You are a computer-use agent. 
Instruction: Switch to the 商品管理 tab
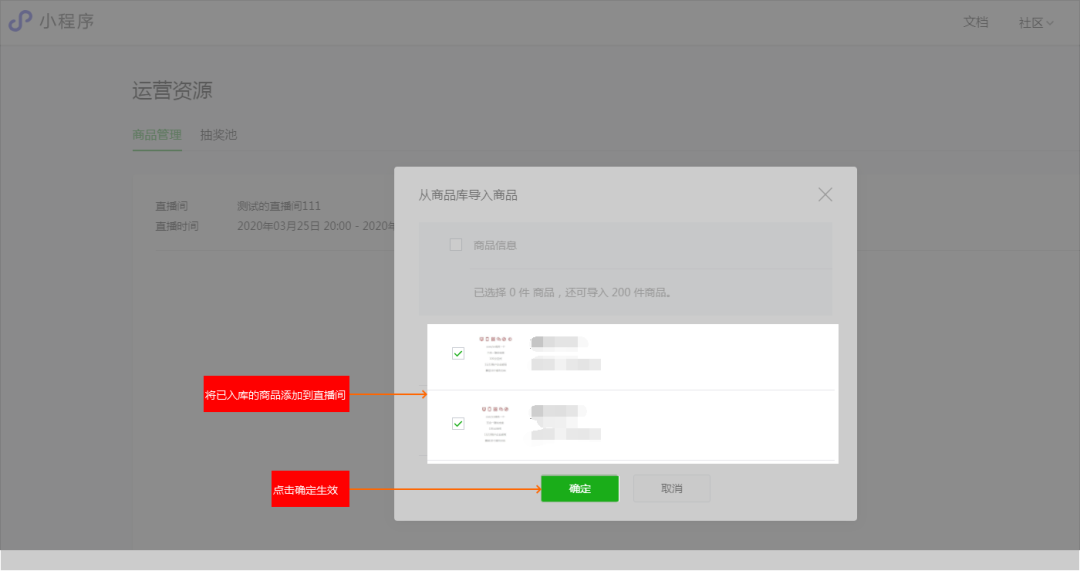[x=157, y=135]
